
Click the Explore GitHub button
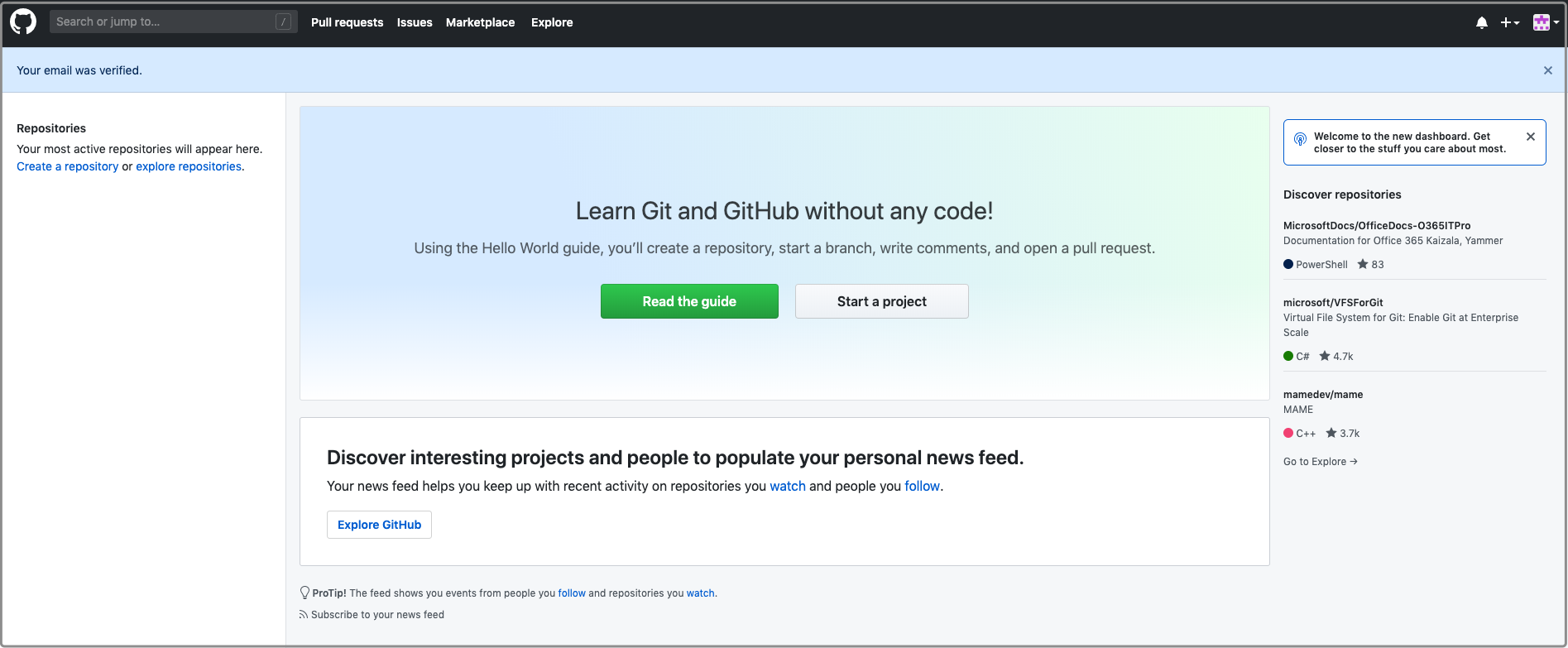point(379,525)
